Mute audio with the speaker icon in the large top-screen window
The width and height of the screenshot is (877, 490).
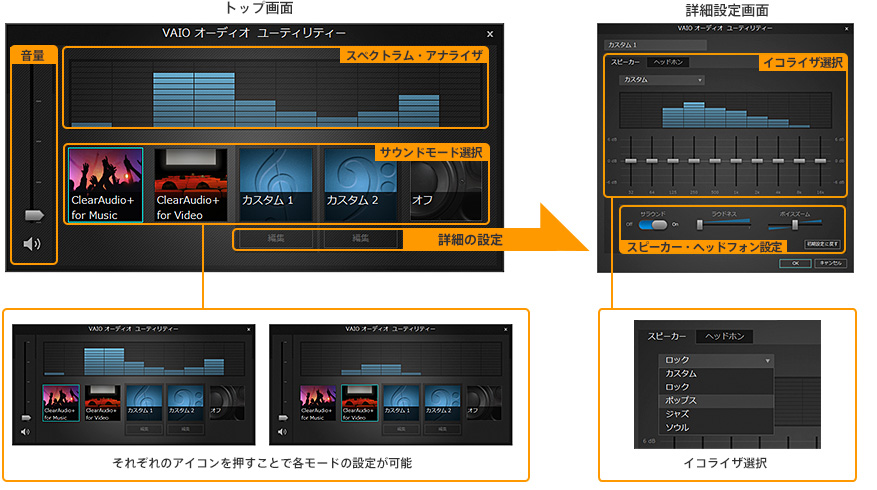pos(32,244)
